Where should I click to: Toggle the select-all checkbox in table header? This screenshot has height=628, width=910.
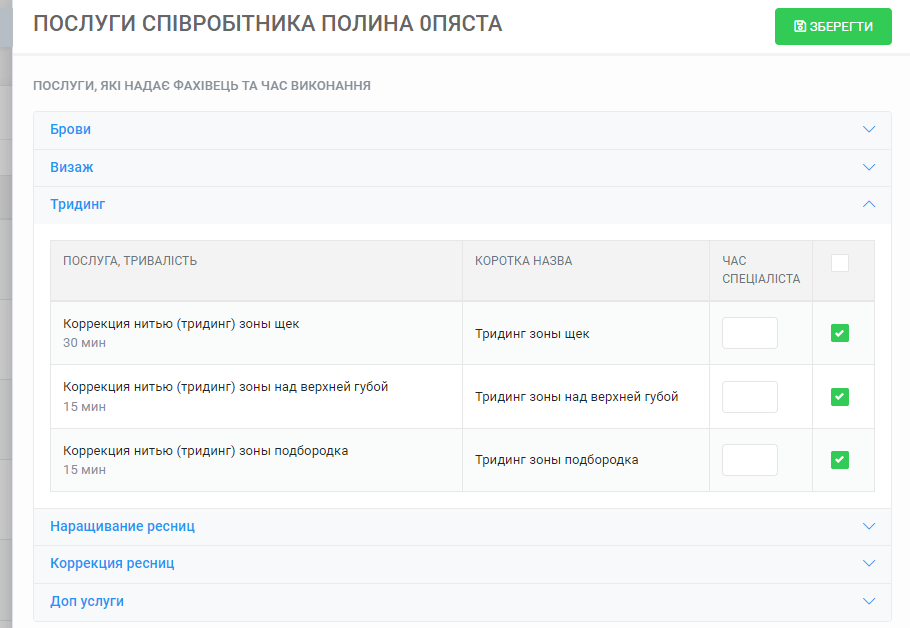[x=840, y=263]
